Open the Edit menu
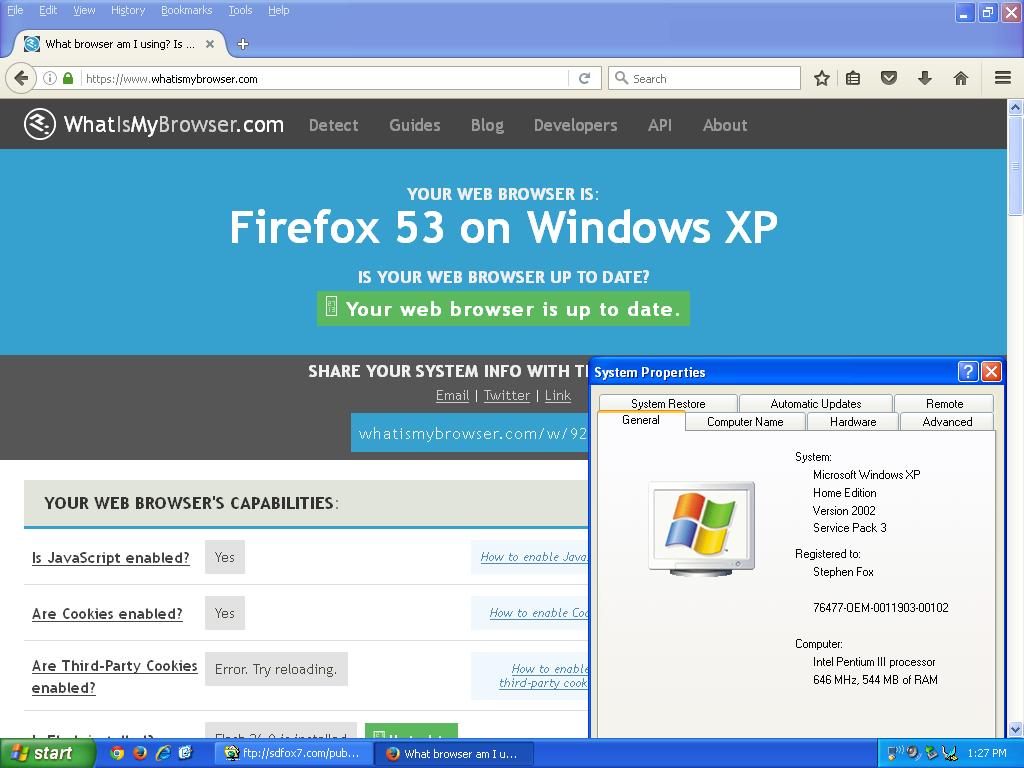The width and height of the screenshot is (1024, 768). (x=48, y=10)
